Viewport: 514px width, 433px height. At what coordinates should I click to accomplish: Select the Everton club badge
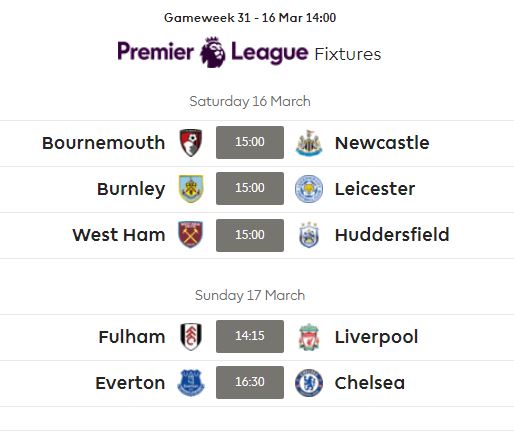[x=191, y=383]
